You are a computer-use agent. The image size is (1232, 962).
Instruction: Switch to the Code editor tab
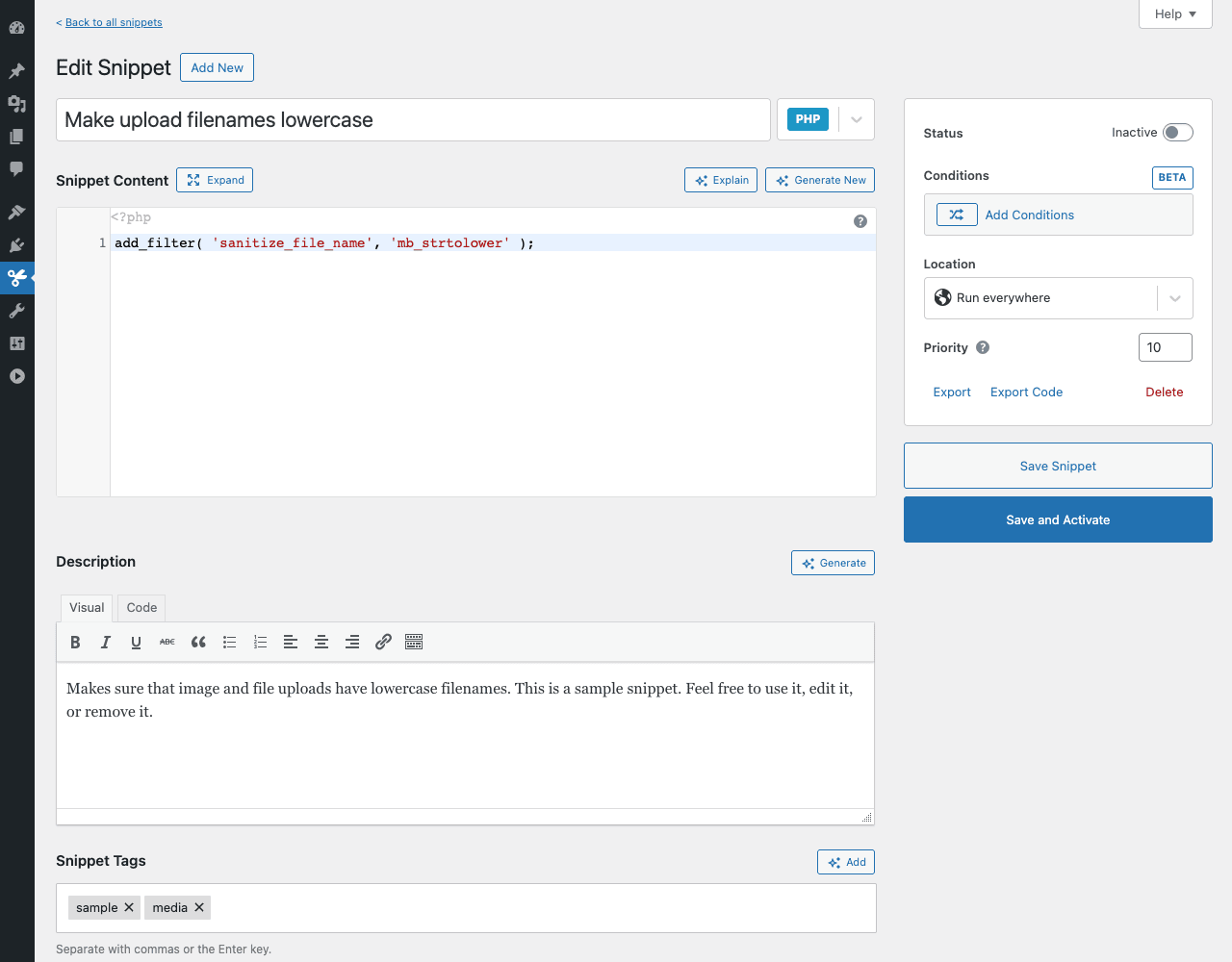(x=141, y=608)
